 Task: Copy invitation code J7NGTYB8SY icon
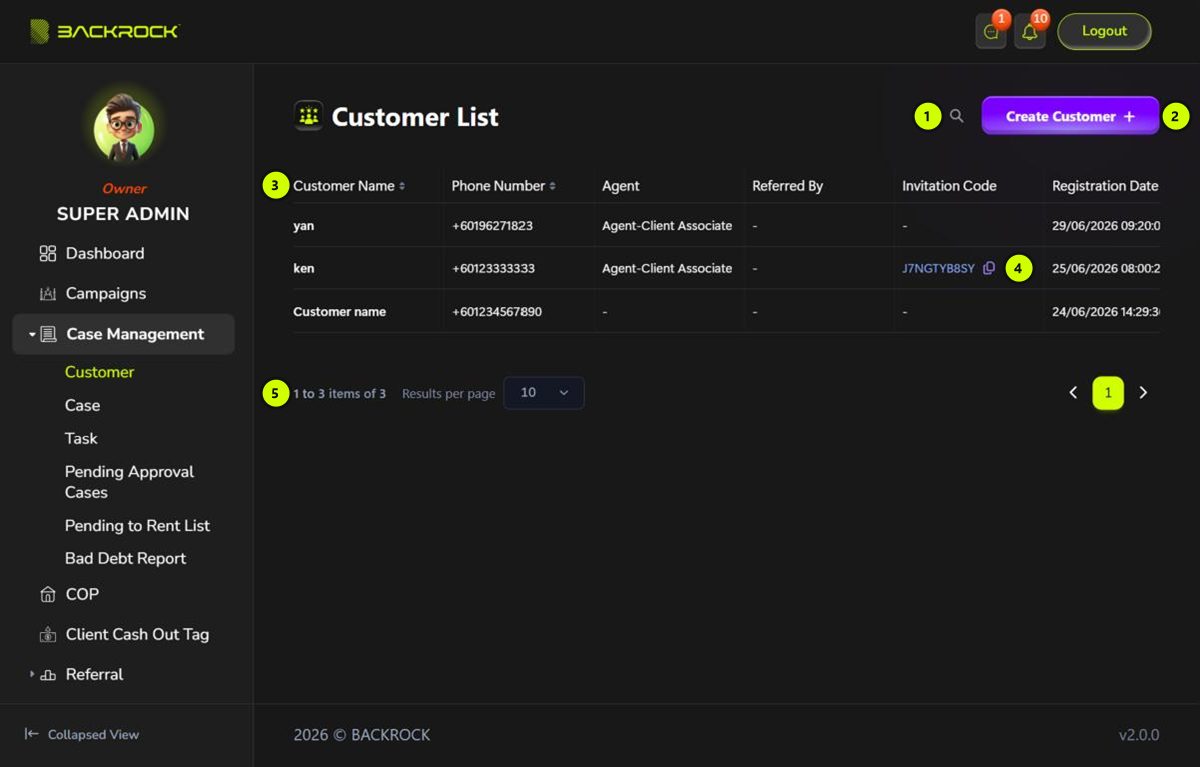pyautogui.click(x=989, y=268)
